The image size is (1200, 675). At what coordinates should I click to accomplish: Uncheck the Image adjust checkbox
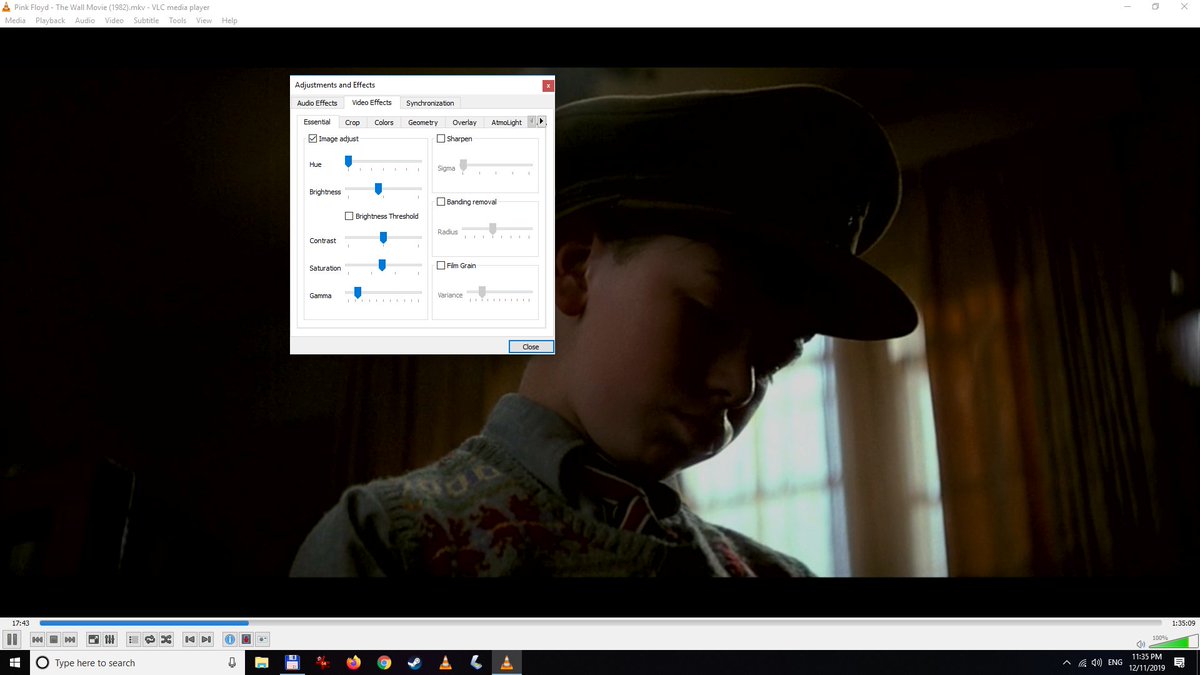click(x=313, y=139)
